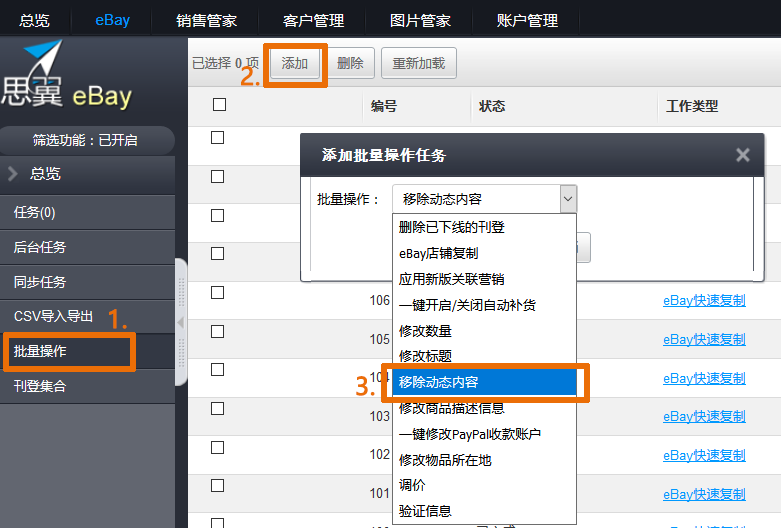Expand the sidebar 总览 section arrow

tap(13, 173)
